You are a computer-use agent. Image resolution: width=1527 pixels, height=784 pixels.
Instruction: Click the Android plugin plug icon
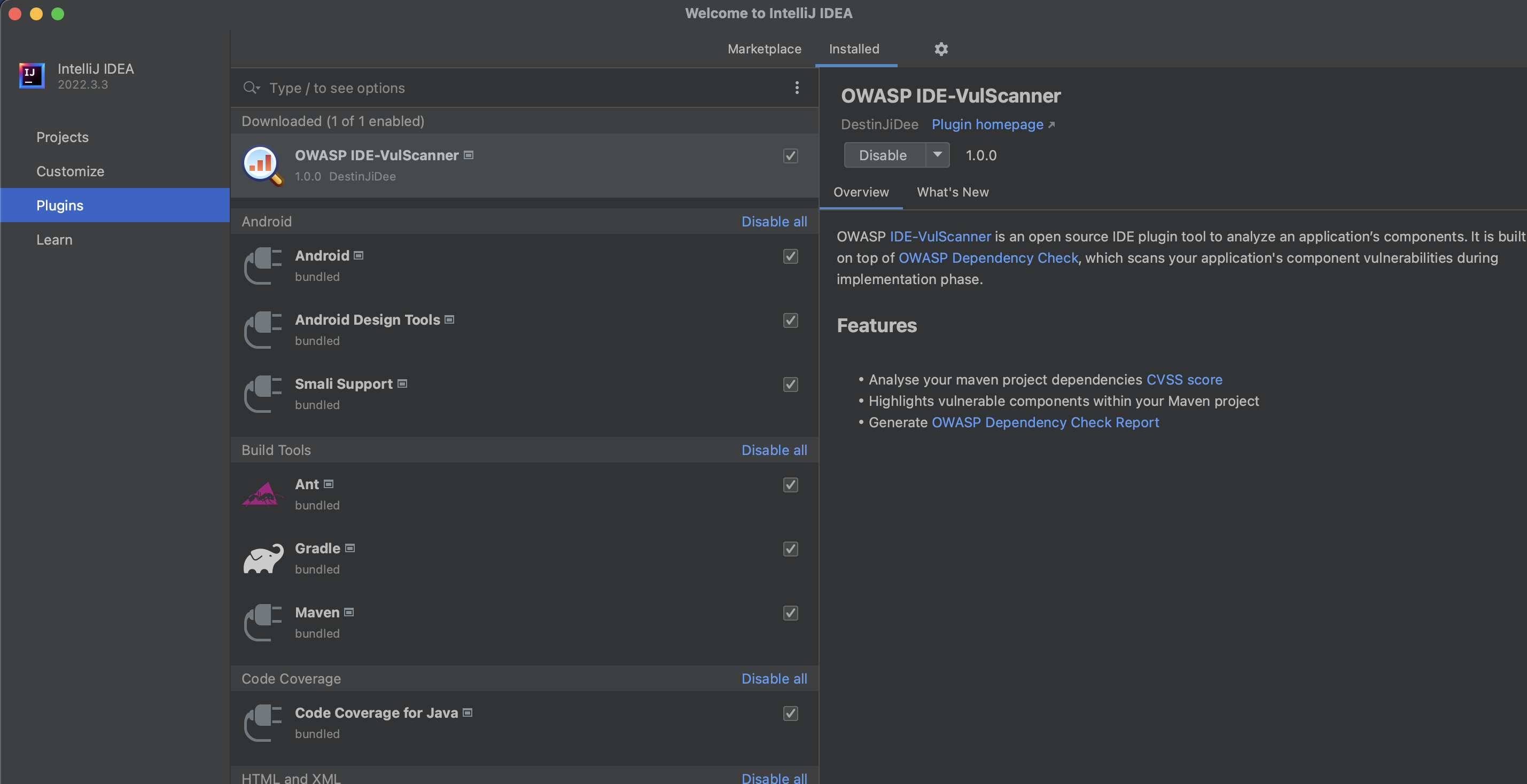click(x=262, y=266)
